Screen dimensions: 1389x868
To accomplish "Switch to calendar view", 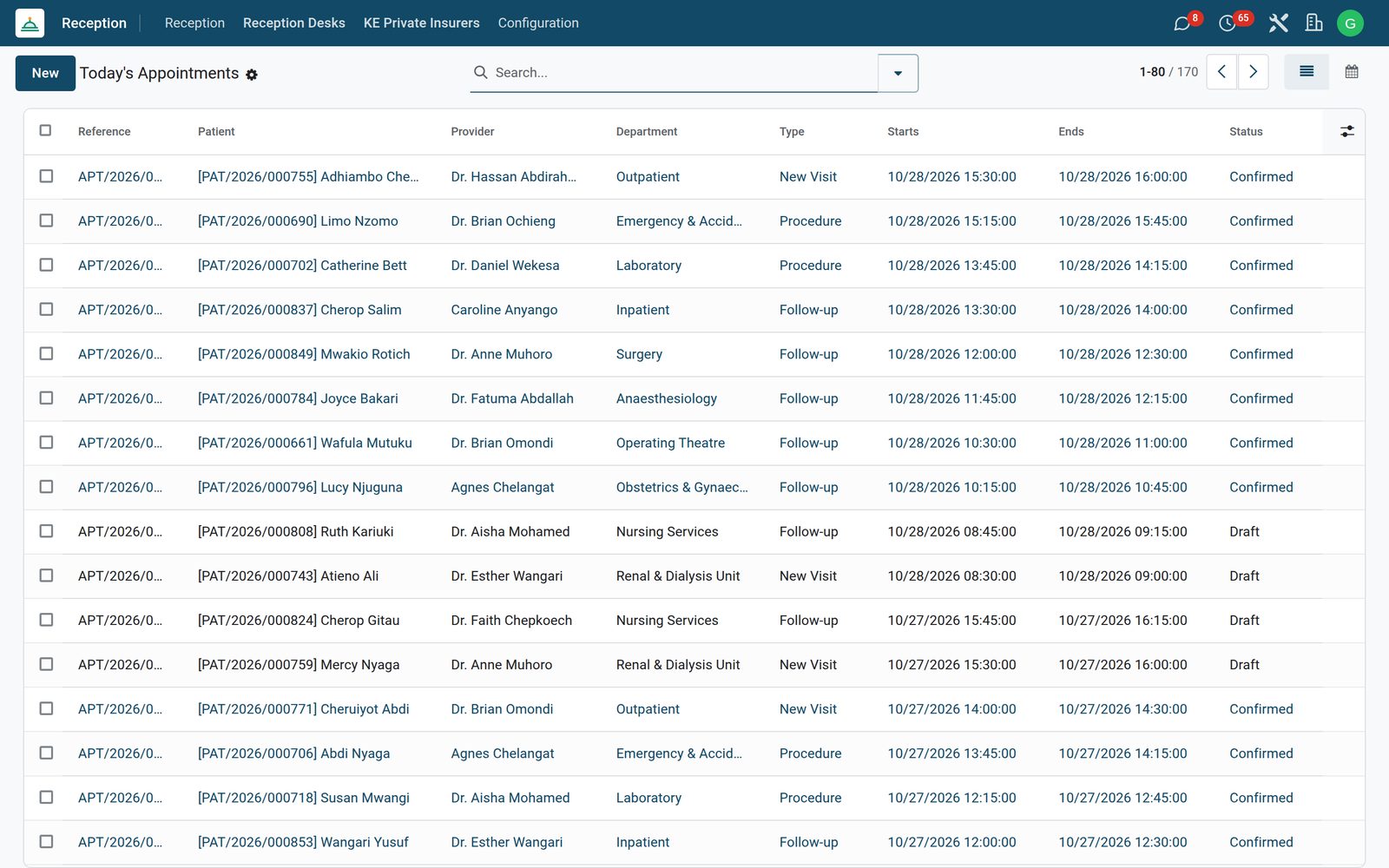I will point(1352,72).
